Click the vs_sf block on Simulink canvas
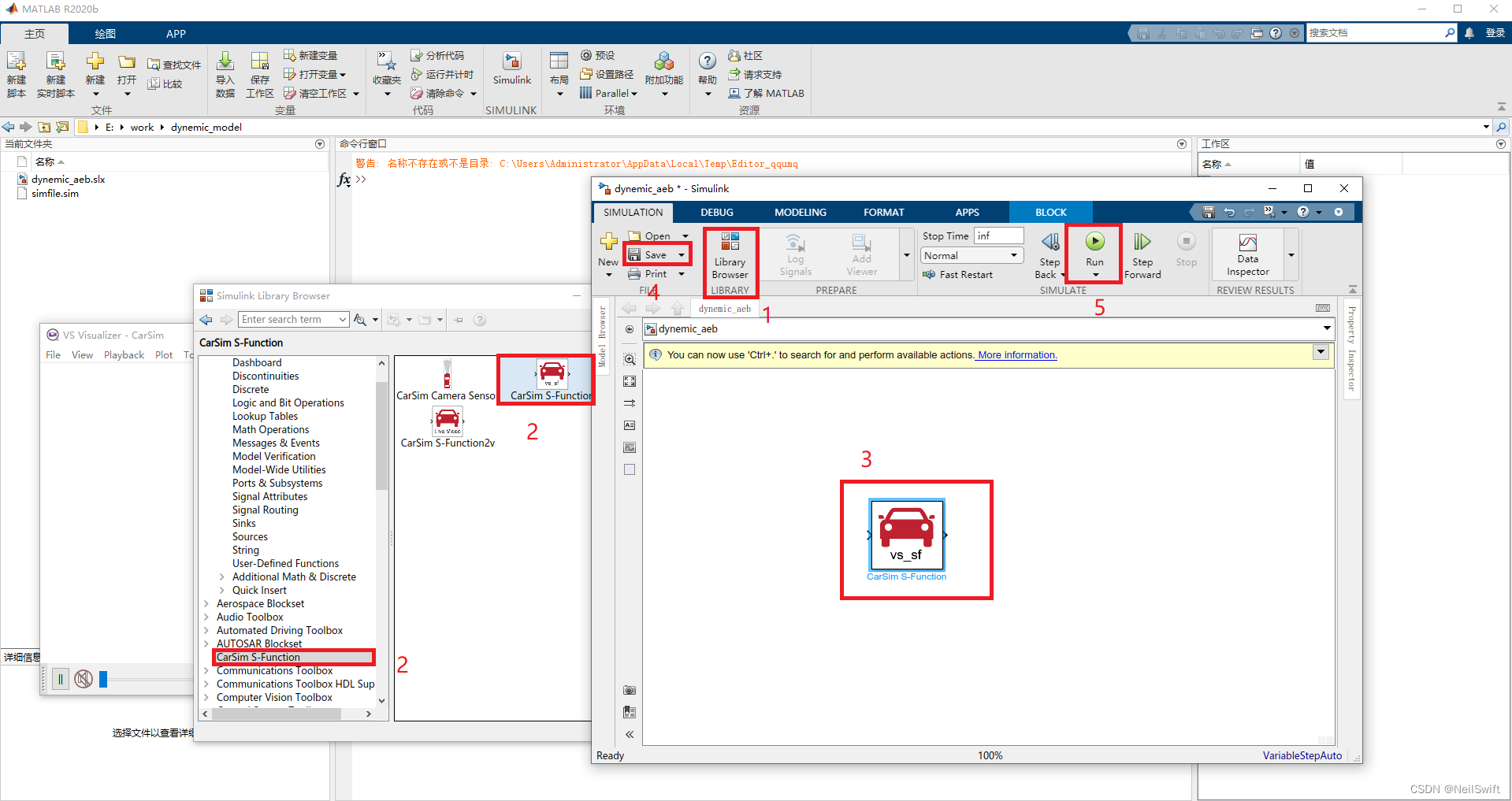This screenshot has height=801, width=1512. tap(906, 535)
